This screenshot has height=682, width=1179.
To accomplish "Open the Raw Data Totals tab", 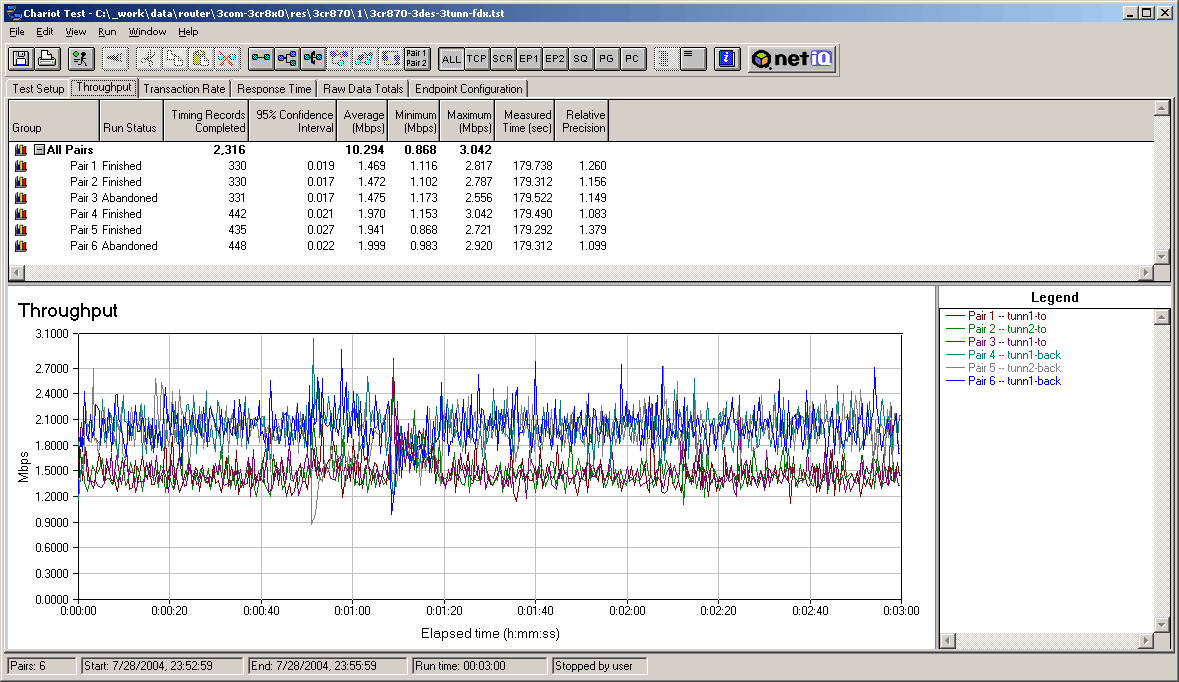I will (x=363, y=89).
